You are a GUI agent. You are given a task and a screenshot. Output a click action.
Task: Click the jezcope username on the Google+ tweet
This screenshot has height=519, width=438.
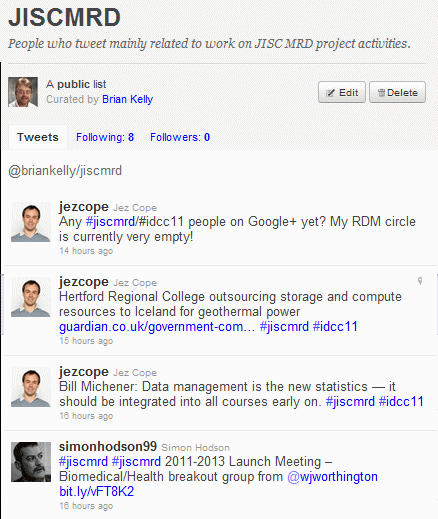(84, 207)
